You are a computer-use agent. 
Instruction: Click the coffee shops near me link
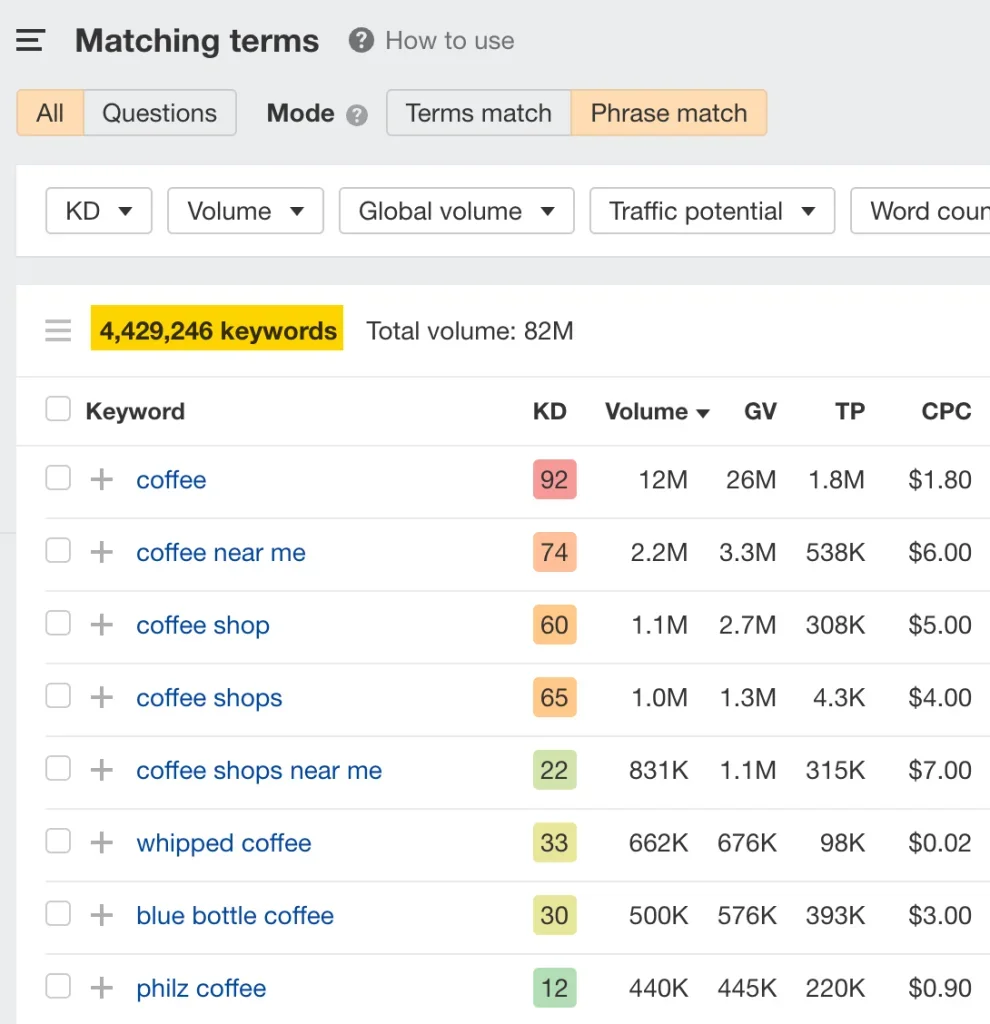[258, 770]
